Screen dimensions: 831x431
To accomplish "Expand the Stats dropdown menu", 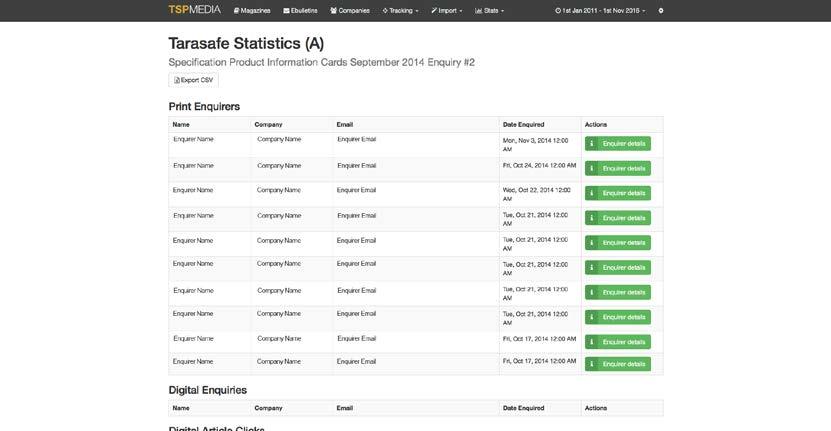I will point(489,11).
